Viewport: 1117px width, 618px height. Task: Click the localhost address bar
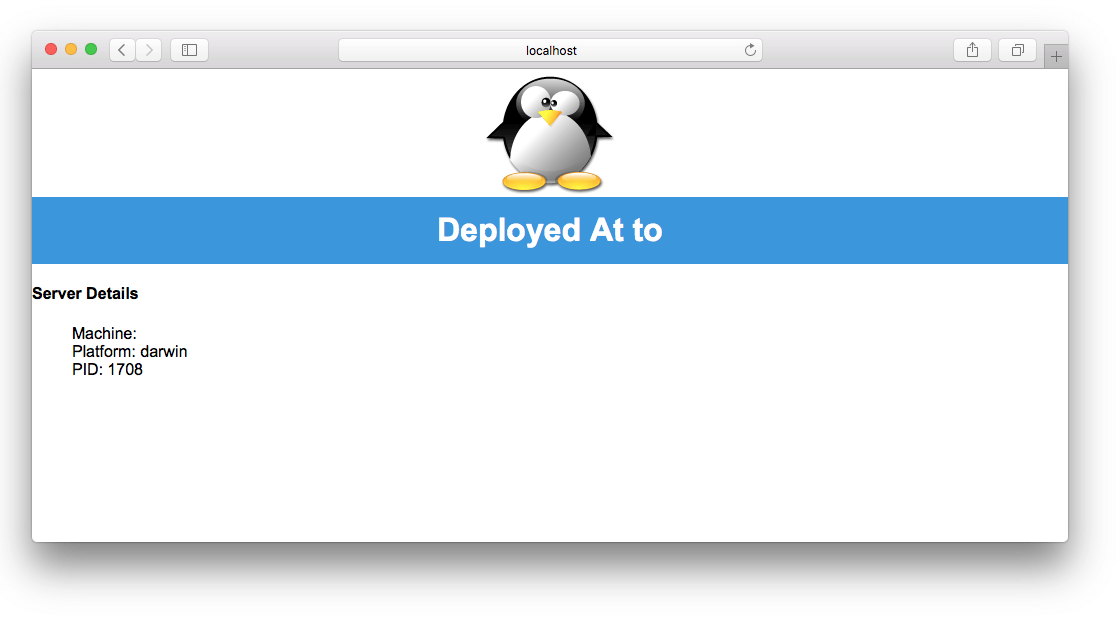point(550,50)
